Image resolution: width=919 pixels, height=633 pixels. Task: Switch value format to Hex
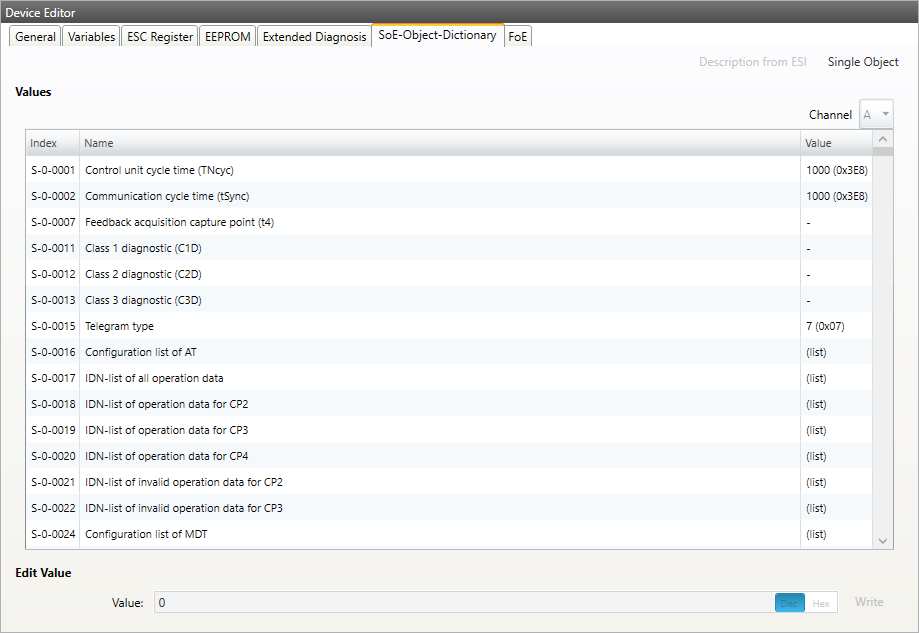click(x=820, y=603)
